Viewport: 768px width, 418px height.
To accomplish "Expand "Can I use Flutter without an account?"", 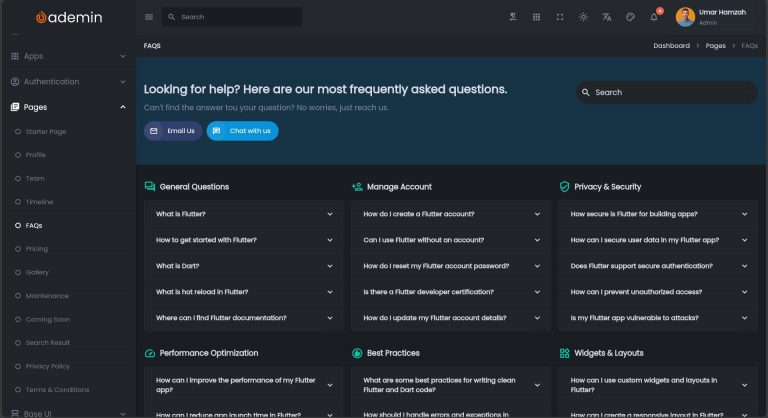I will [451, 240].
